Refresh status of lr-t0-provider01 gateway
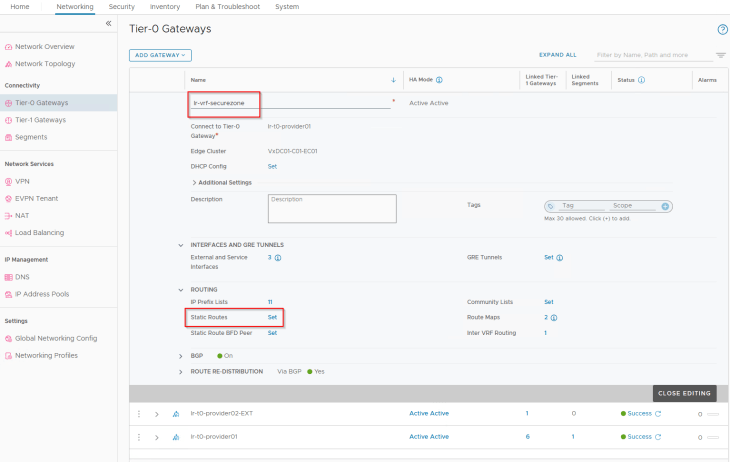This screenshot has width=730, height=462. 658,437
